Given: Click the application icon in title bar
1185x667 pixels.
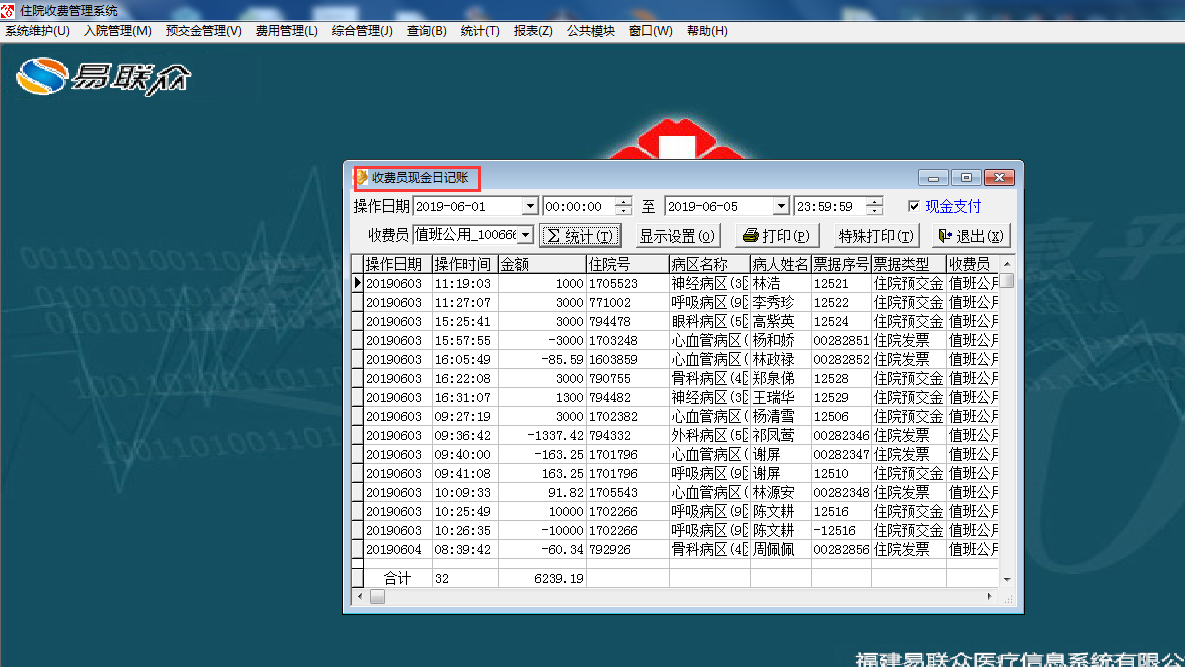Looking at the screenshot, I should coord(8,11).
